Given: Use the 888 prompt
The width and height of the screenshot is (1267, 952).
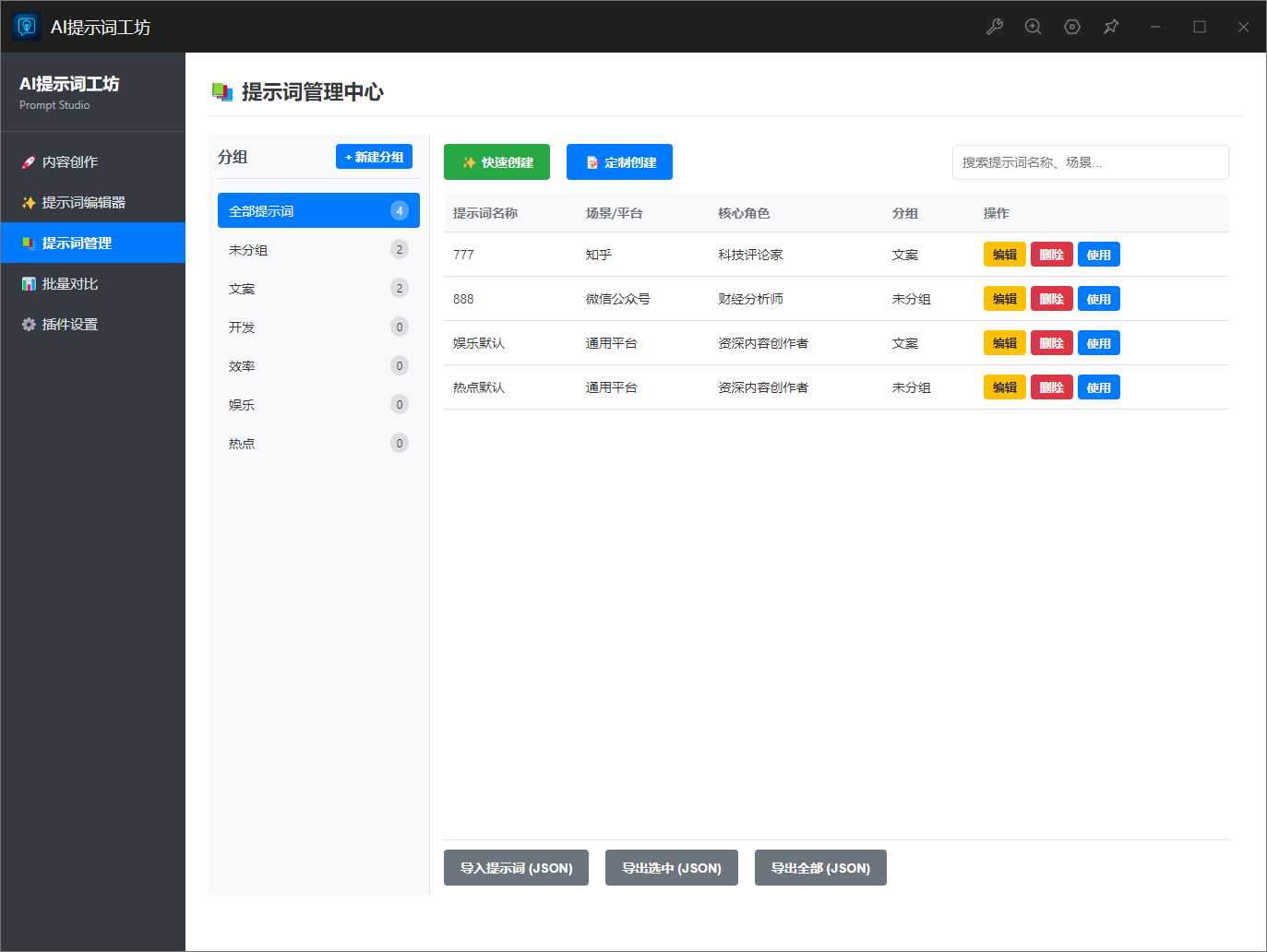Looking at the screenshot, I should tap(1098, 299).
